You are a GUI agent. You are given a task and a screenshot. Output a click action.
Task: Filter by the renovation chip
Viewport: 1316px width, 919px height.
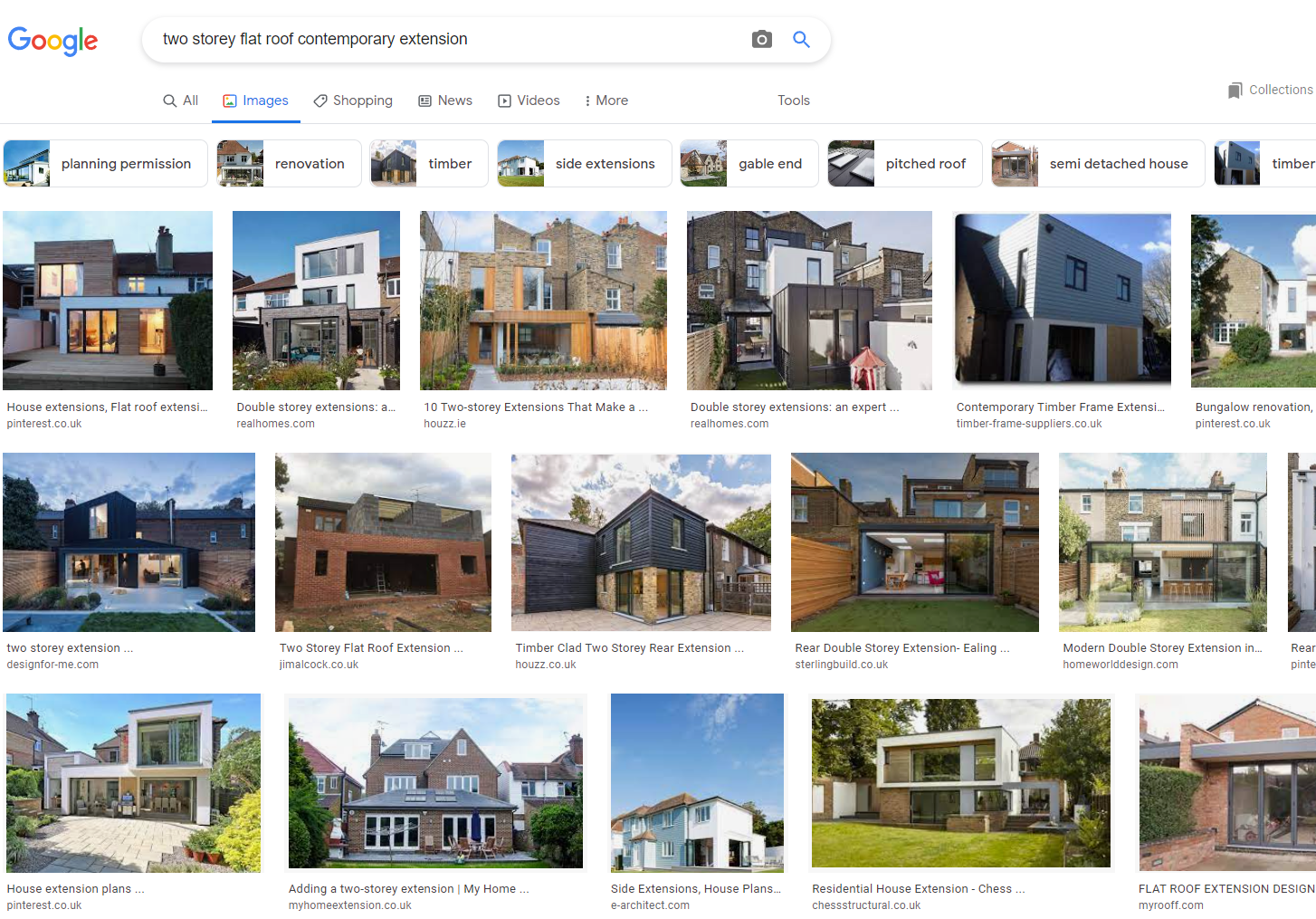(290, 164)
